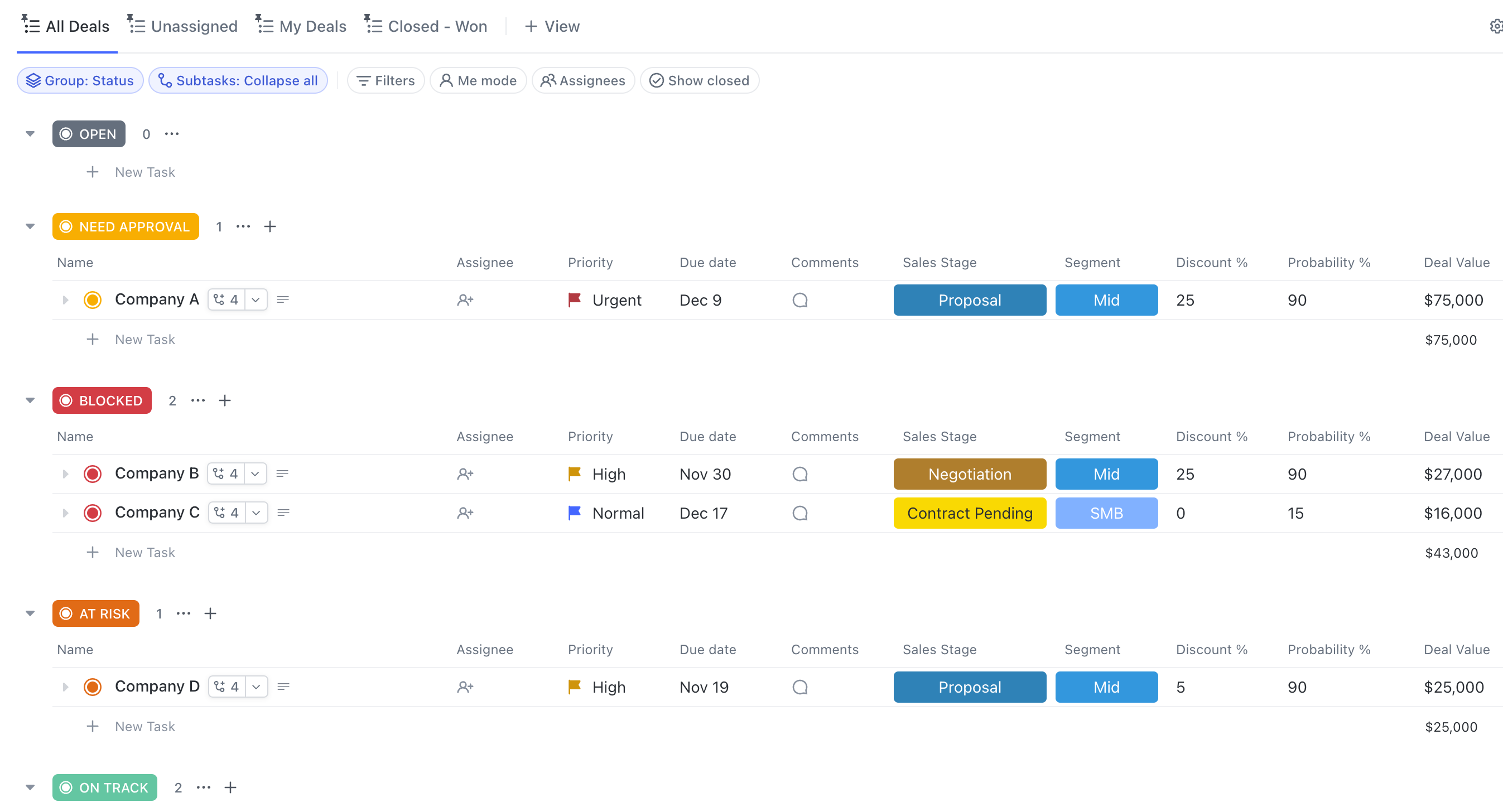Enable Me mode

478,80
